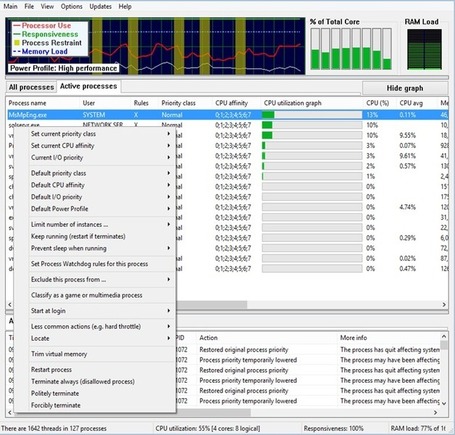Open the View menu
The height and width of the screenshot is (435, 455).
click(47, 6)
